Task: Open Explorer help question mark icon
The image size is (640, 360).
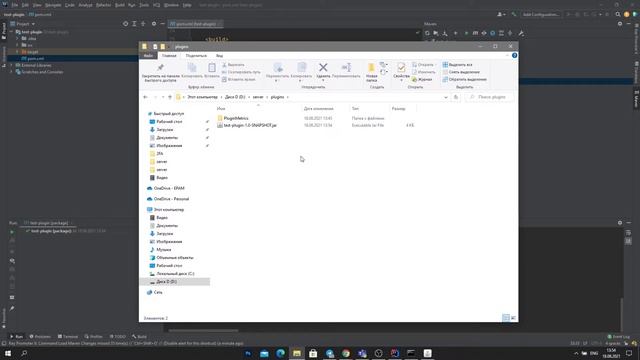Action: pyautogui.click(x=514, y=56)
